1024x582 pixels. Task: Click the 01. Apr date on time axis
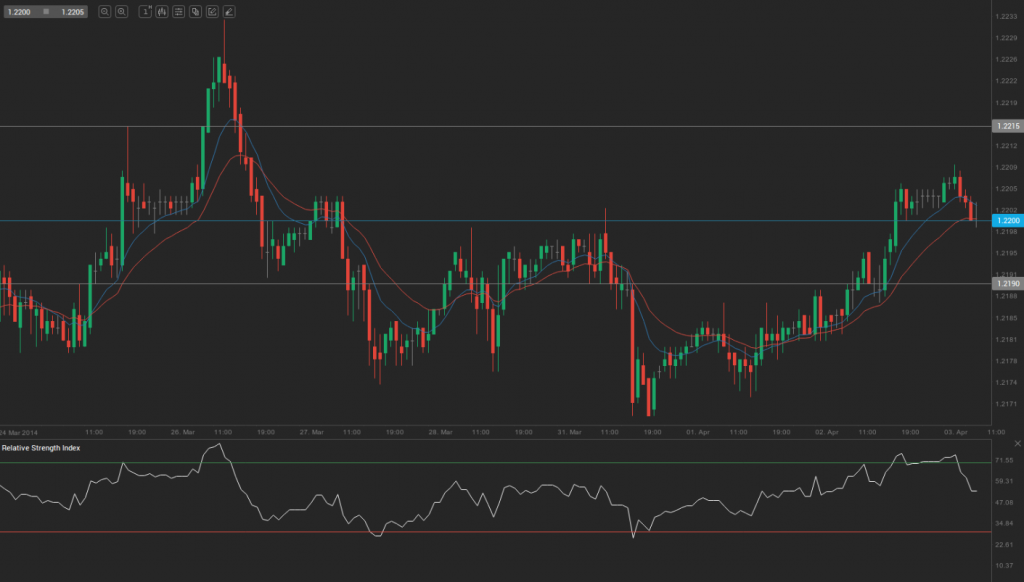(x=697, y=432)
